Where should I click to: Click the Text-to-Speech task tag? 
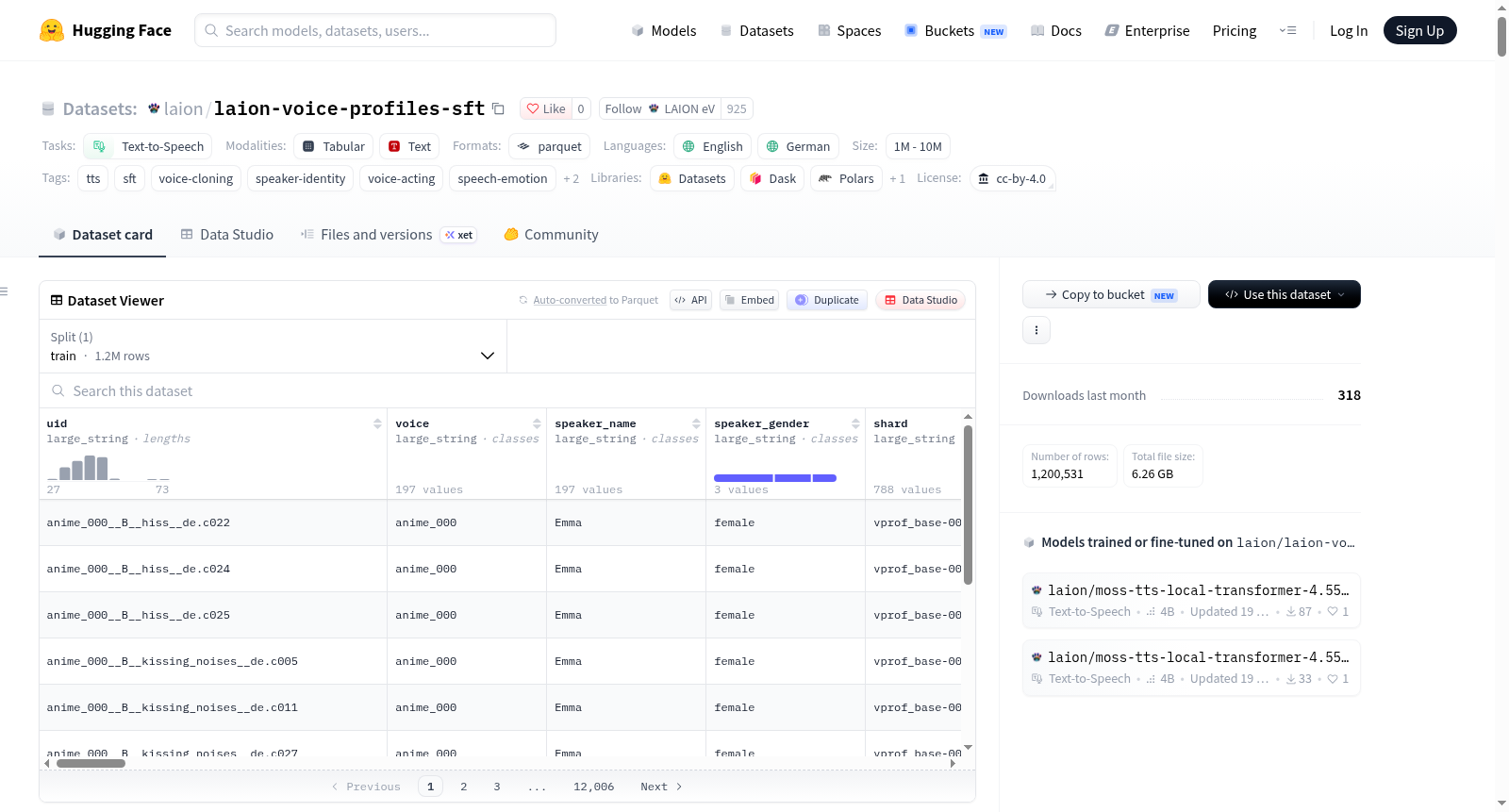tap(148, 146)
